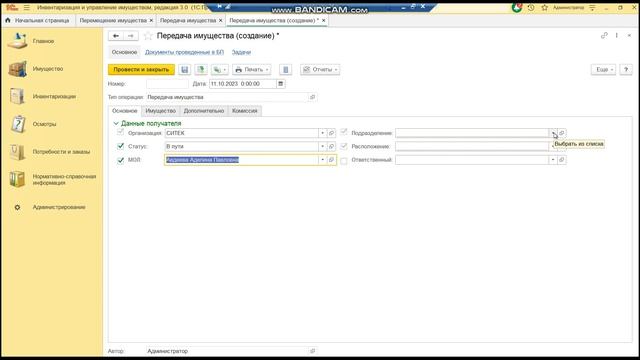Image resolution: width=640 pixels, height=360 pixels.
Task: Go forward with the right arrow
Action: click(x=131, y=36)
